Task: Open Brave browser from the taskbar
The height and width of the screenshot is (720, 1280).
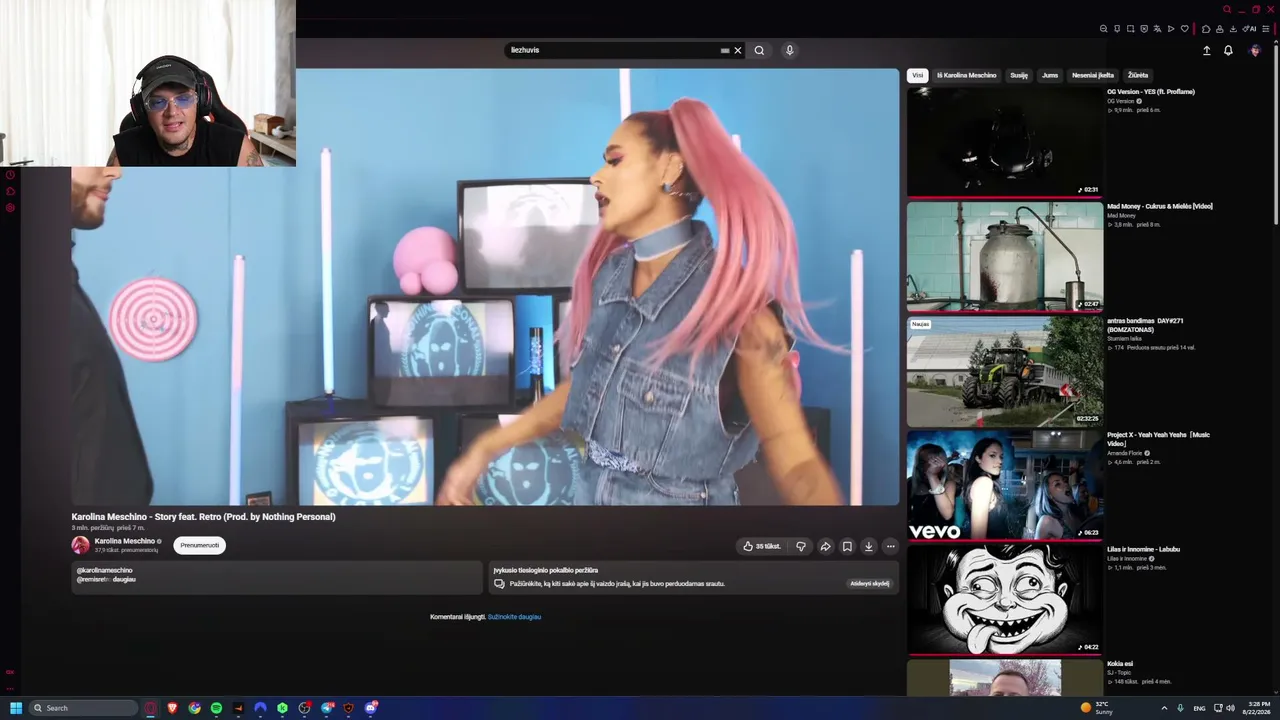Action: pyautogui.click(x=172, y=708)
